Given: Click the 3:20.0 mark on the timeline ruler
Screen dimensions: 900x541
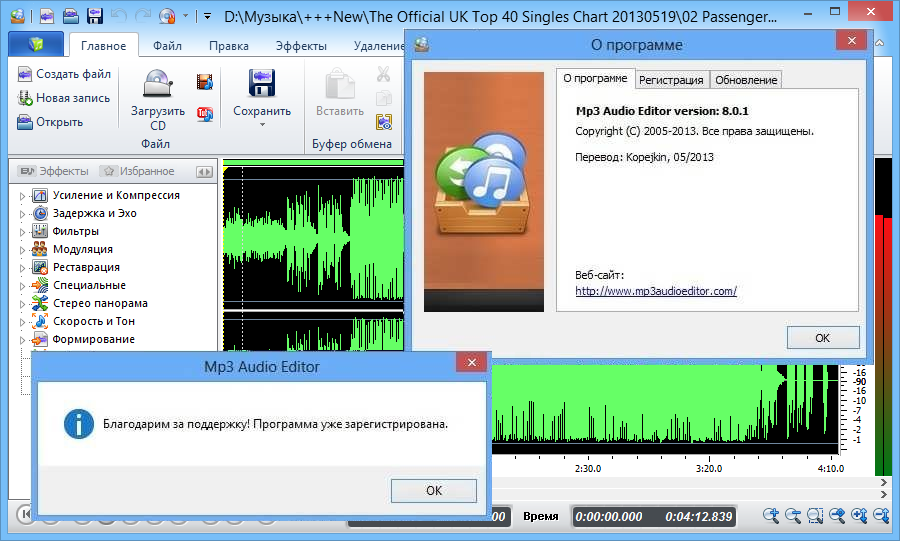Looking at the screenshot, I should click(x=709, y=468).
